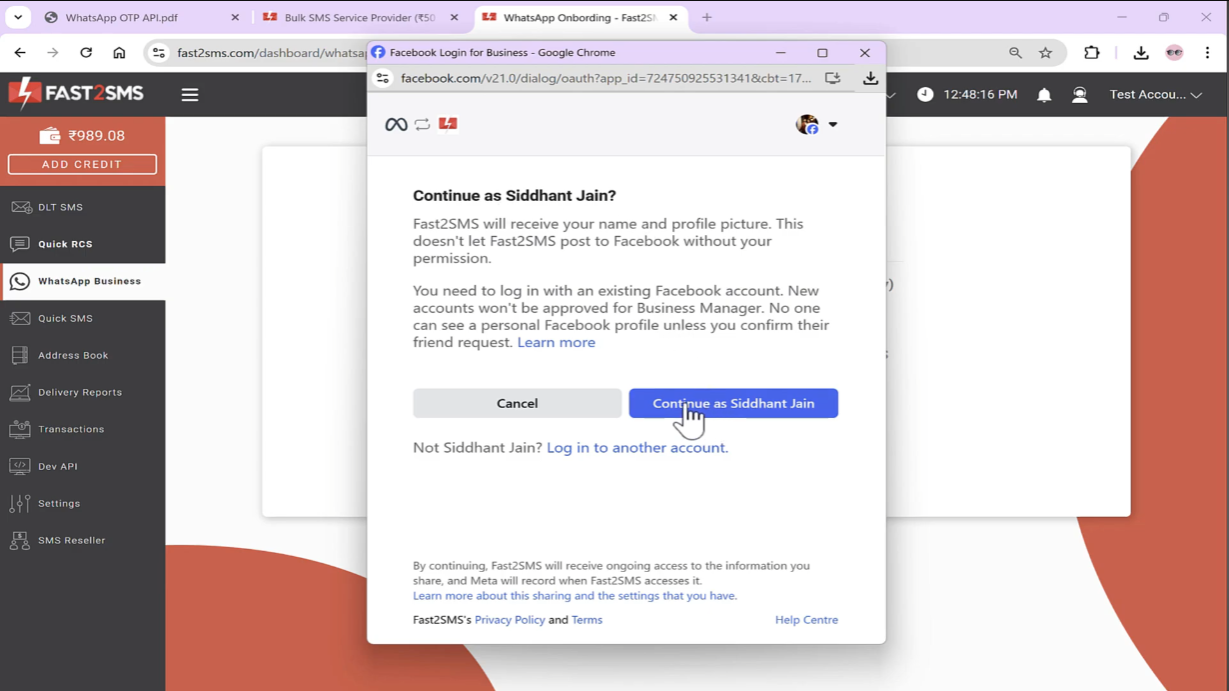
Task: Click the ADD CREDIT button
Action: [x=82, y=164]
